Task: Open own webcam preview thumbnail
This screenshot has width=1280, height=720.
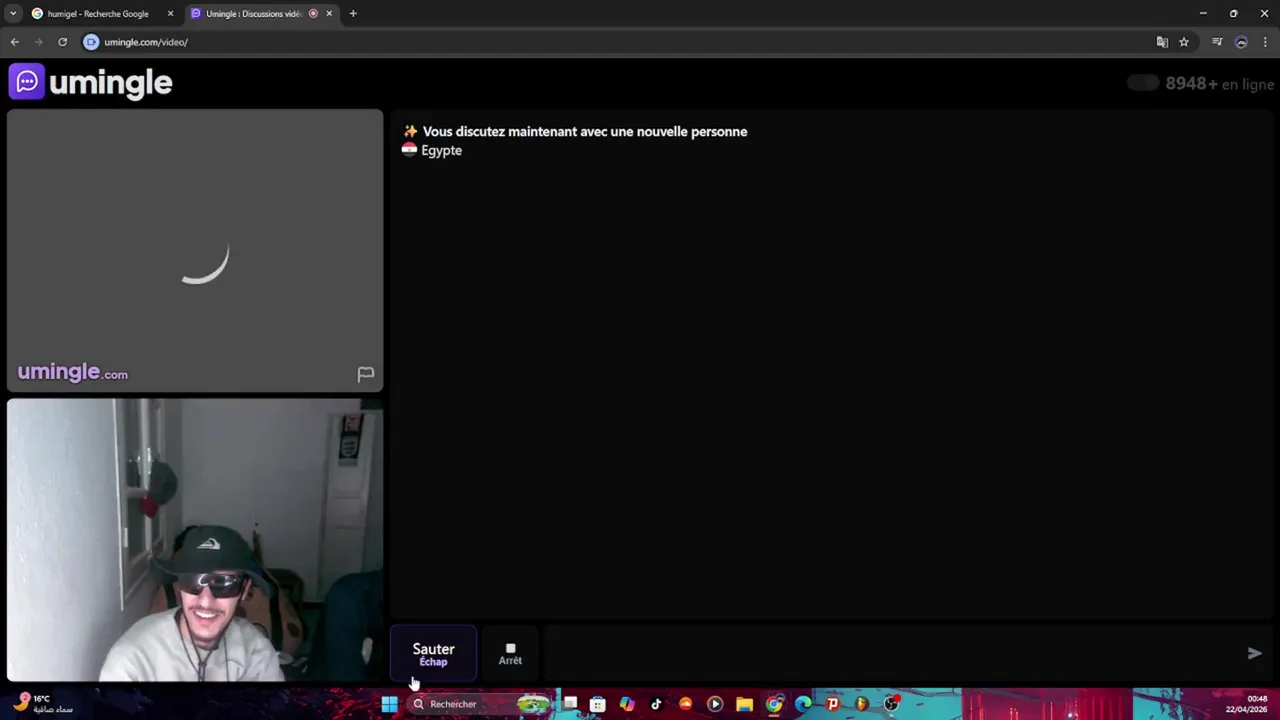Action: [195, 540]
